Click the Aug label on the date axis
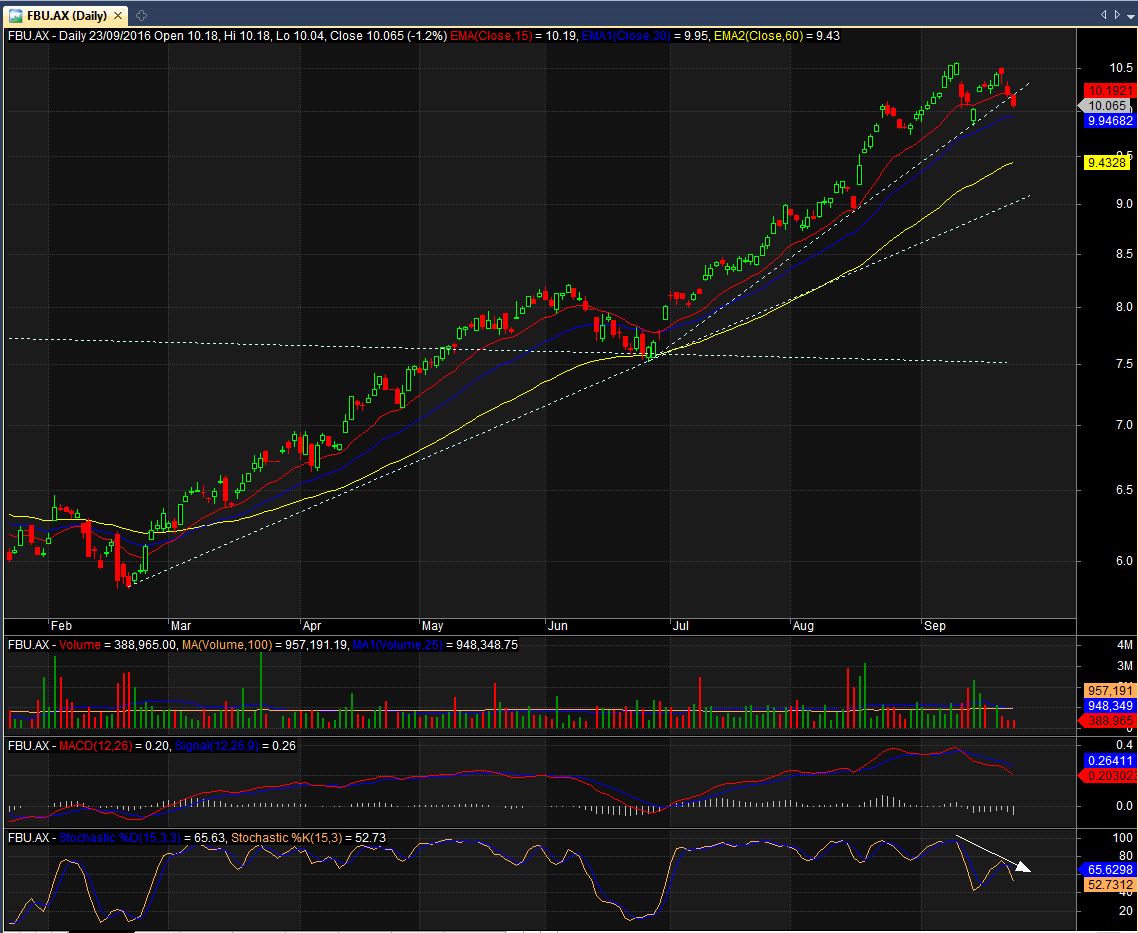1138x933 pixels. (x=803, y=626)
